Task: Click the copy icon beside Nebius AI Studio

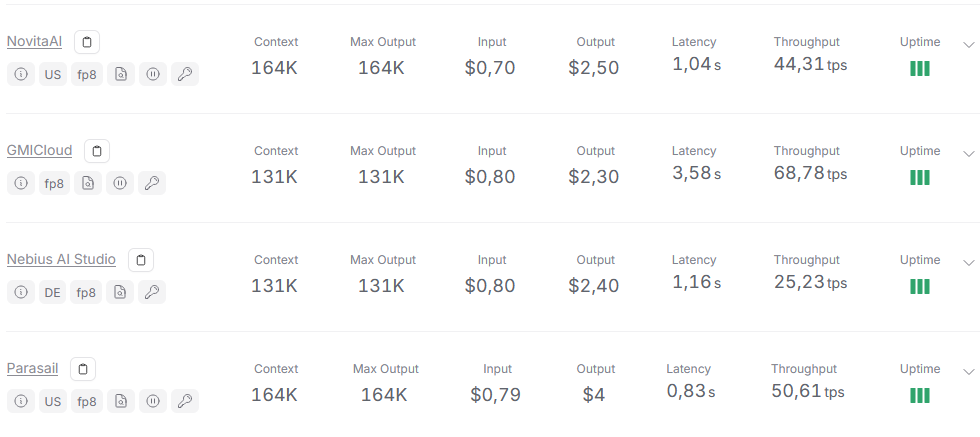Action: [141, 259]
